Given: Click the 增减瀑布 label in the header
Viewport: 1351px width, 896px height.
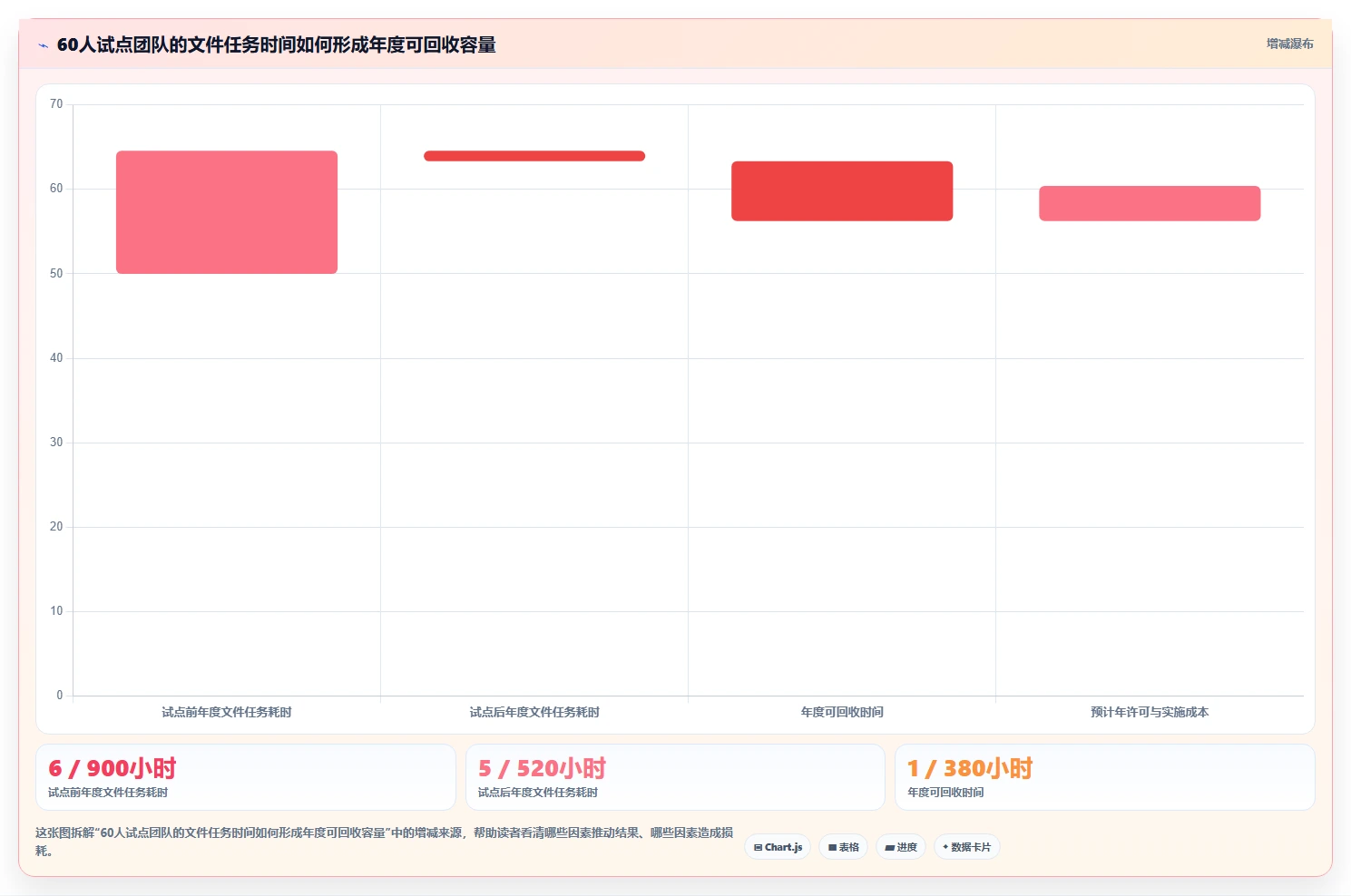Looking at the screenshot, I should point(1289,44).
